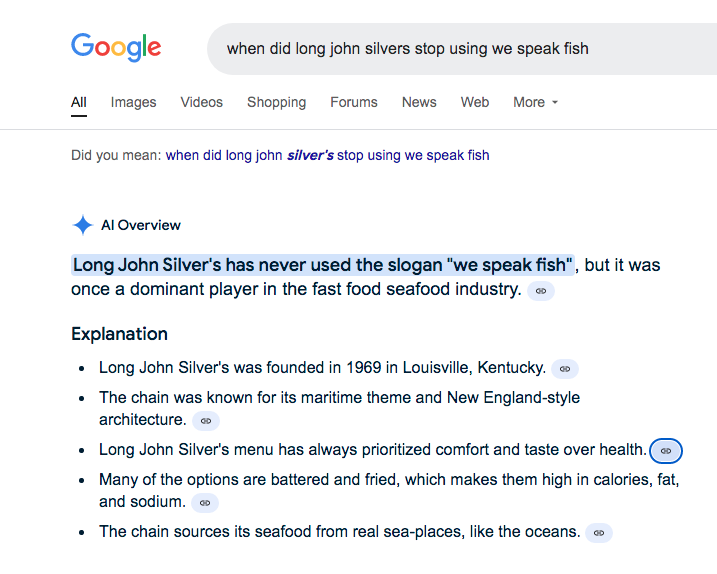The width and height of the screenshot is (717, 574).
Task: Click the Did you mean silver's suggestion link
Action: coord(327,156)
